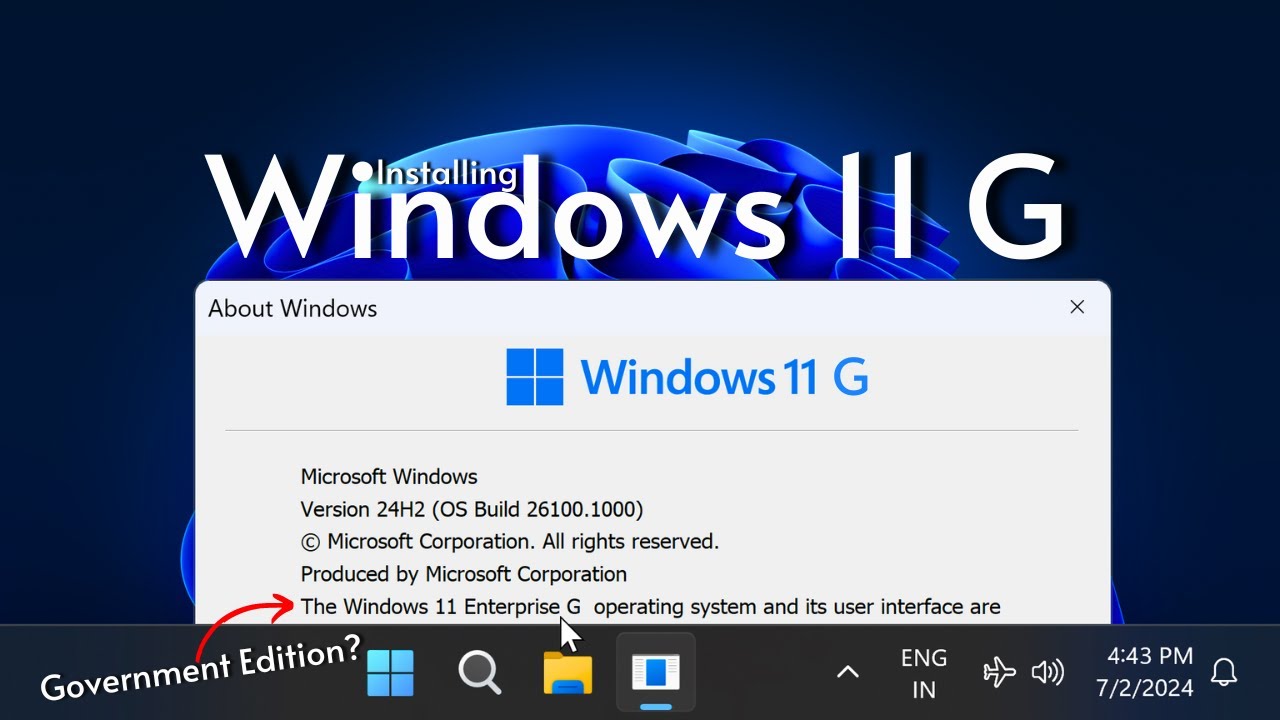Image resolution: width=1280 pixels, height=720 pixels.
Task: Open the Windows Start menu
Action: click(390, 673)
